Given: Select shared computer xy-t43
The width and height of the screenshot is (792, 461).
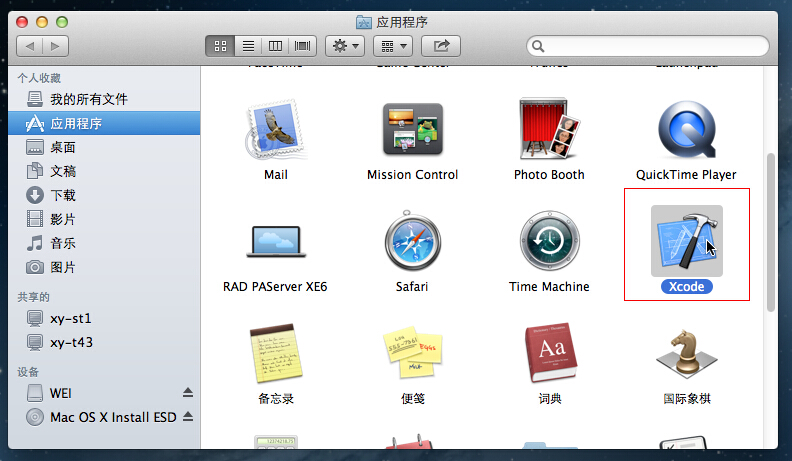Looking at the screenshot, I should coord(104,342).
